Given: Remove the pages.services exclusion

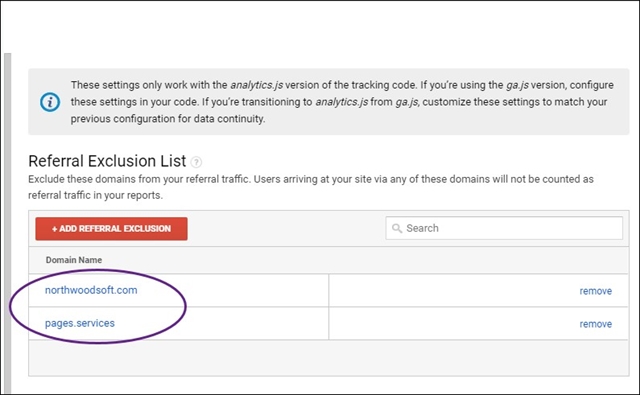Looking at the screenshot, I should tap(596, 324).
